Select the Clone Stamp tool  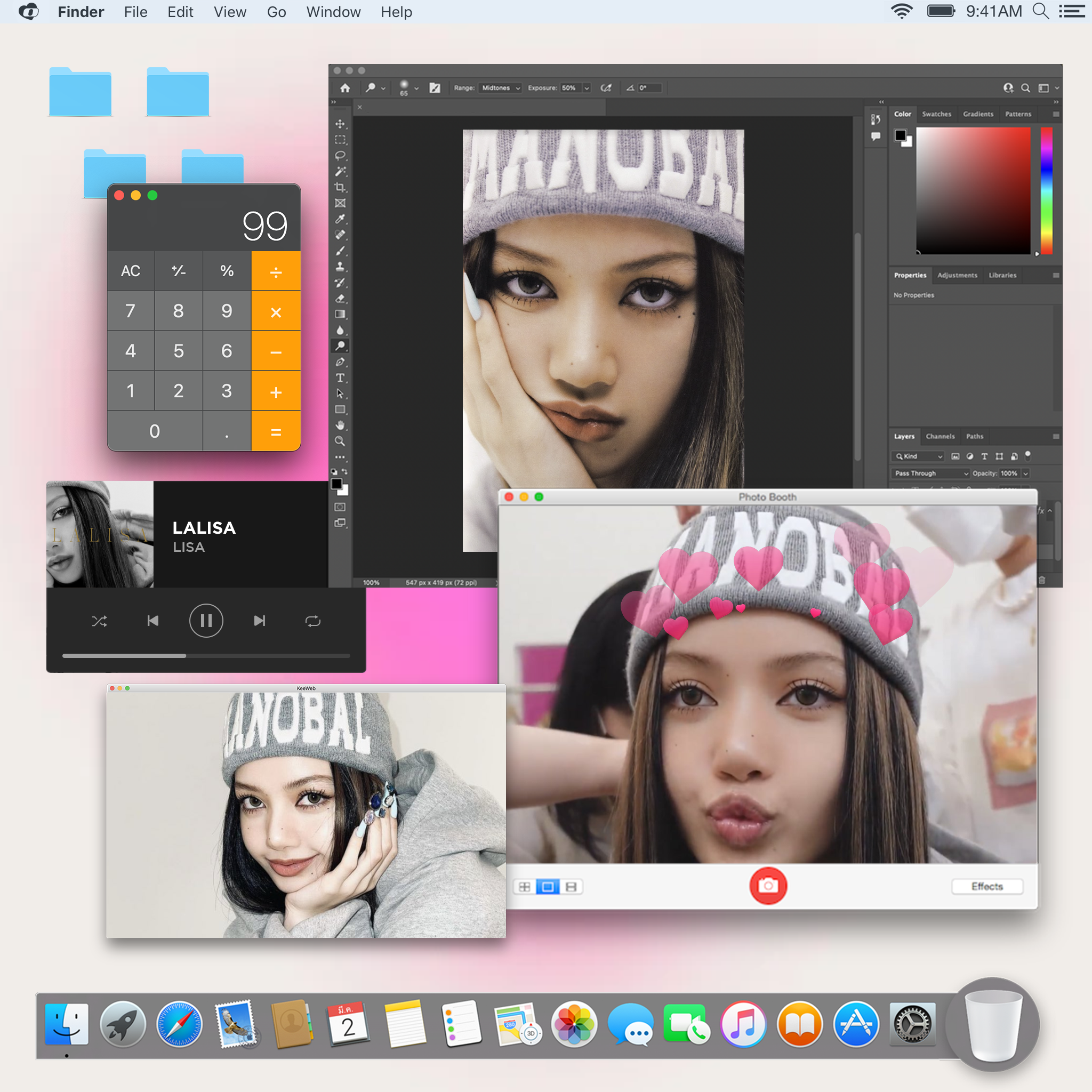(x=340, y=266)
